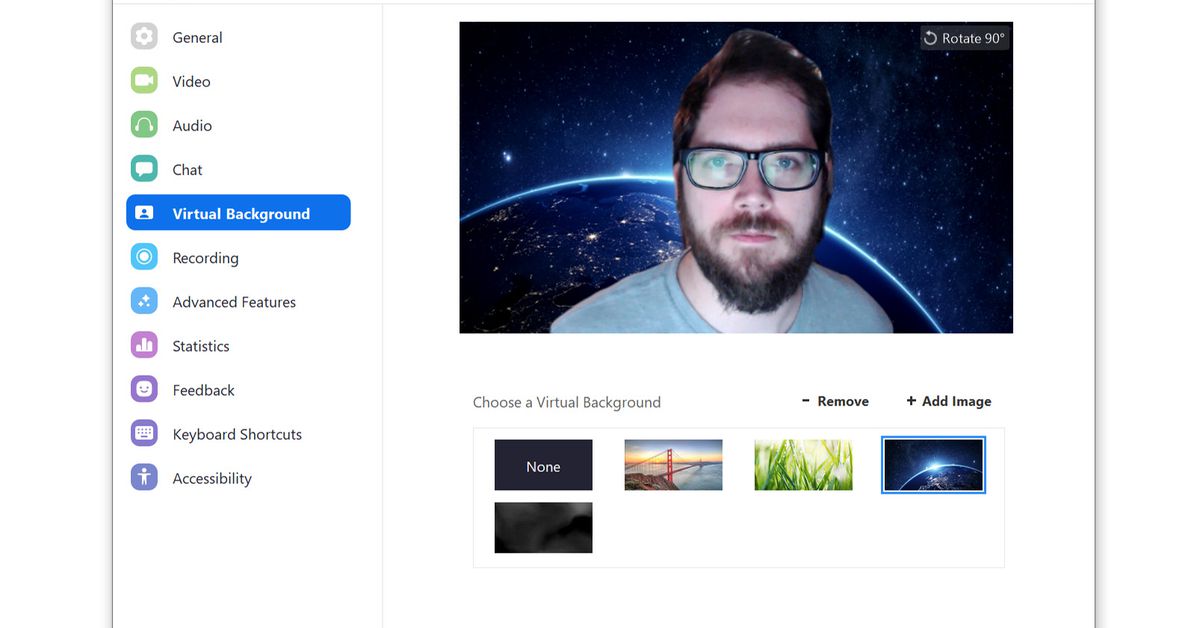Viewport: 1200px width, 628px height.
Task: Click the Audio headphones icon
Action: [144, 125]
